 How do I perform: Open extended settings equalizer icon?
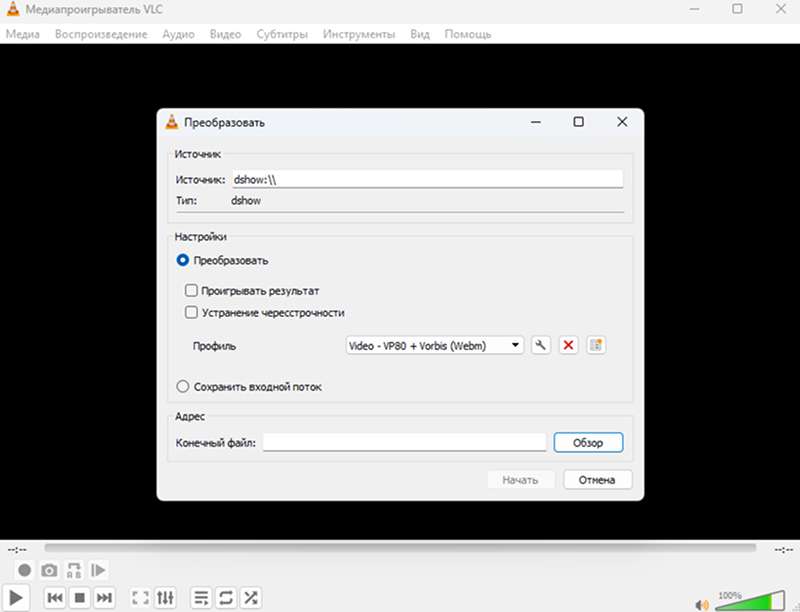pos(165,597)
